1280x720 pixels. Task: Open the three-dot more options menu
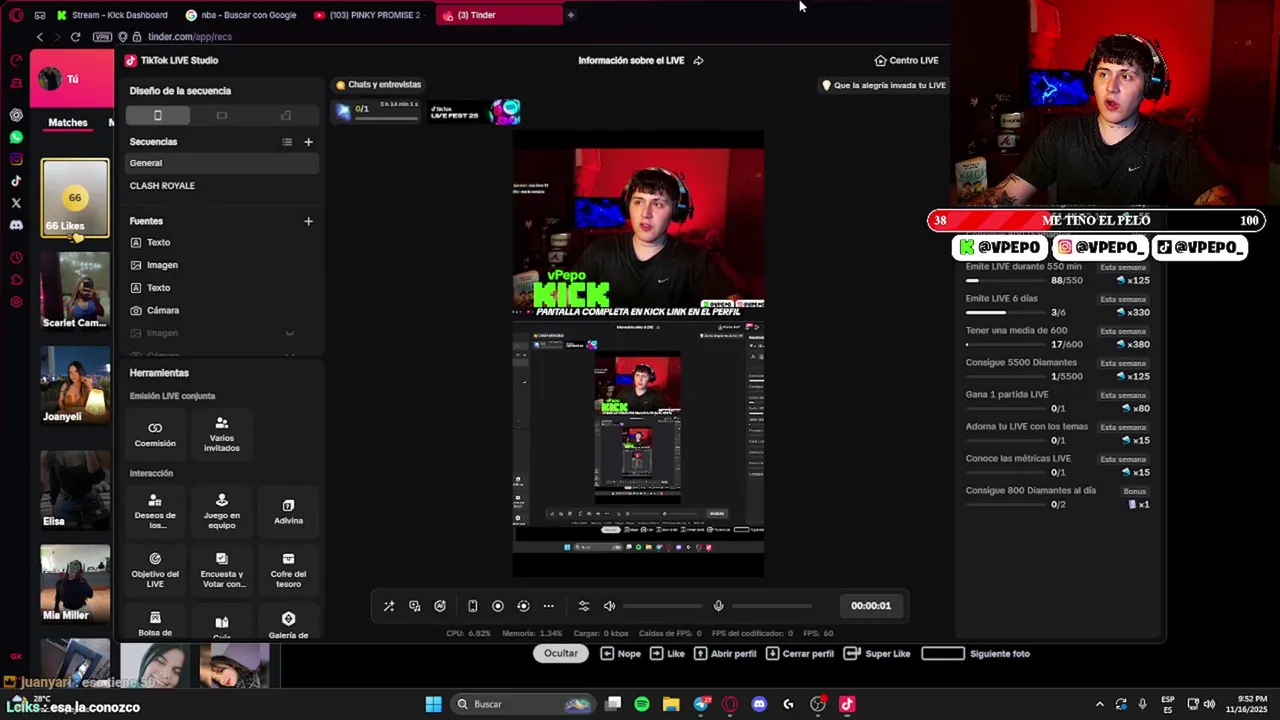click(548, 606)
